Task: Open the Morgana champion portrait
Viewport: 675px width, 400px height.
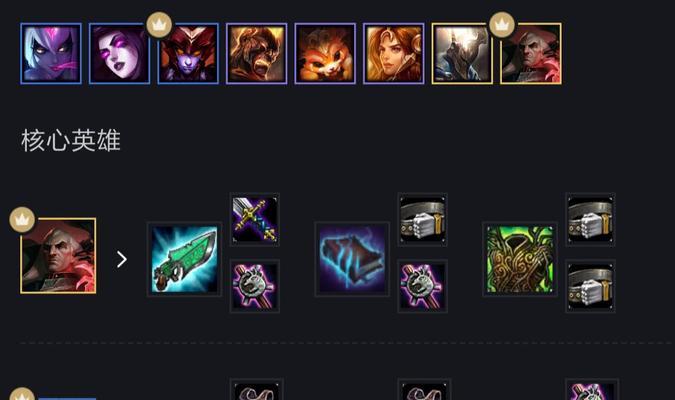Action: 119,53
